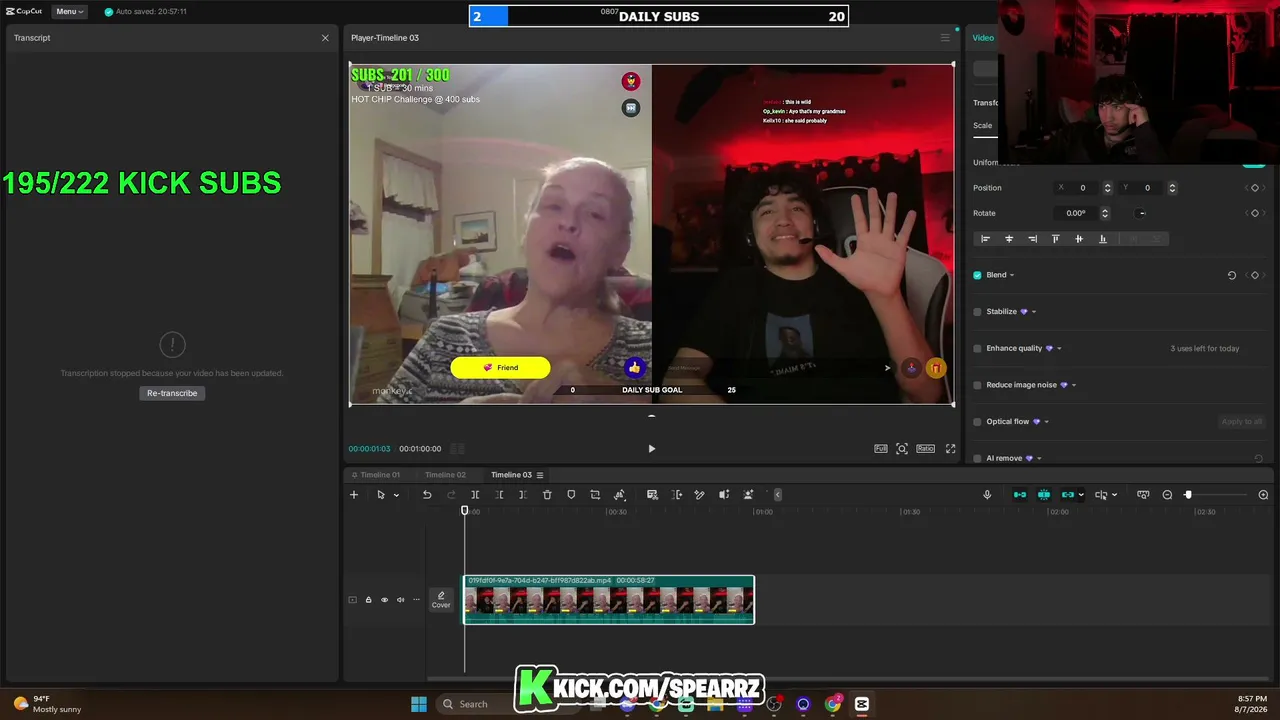1280x720 pixels.
Task: Align clip to left with align-left icon
Action: click(x=985, y=239)
